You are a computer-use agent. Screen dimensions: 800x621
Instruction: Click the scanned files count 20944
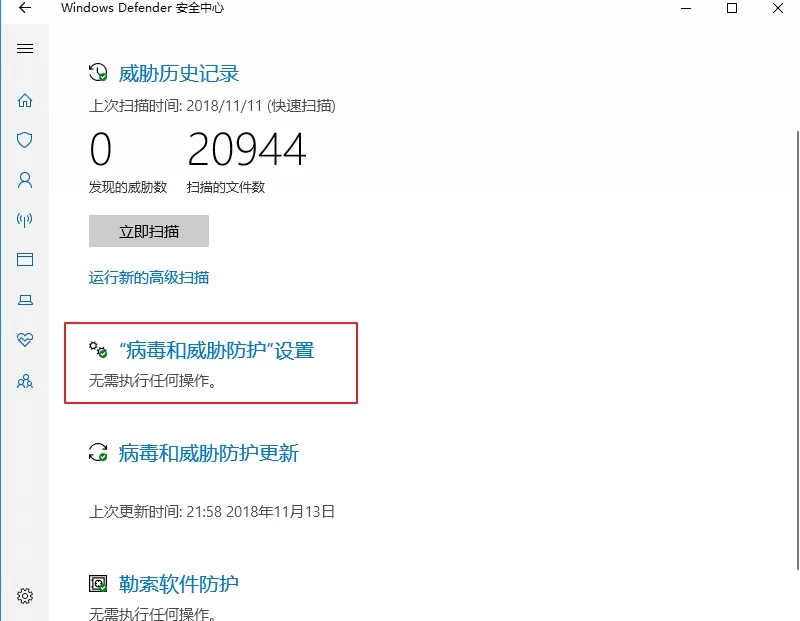click(247, 149)
